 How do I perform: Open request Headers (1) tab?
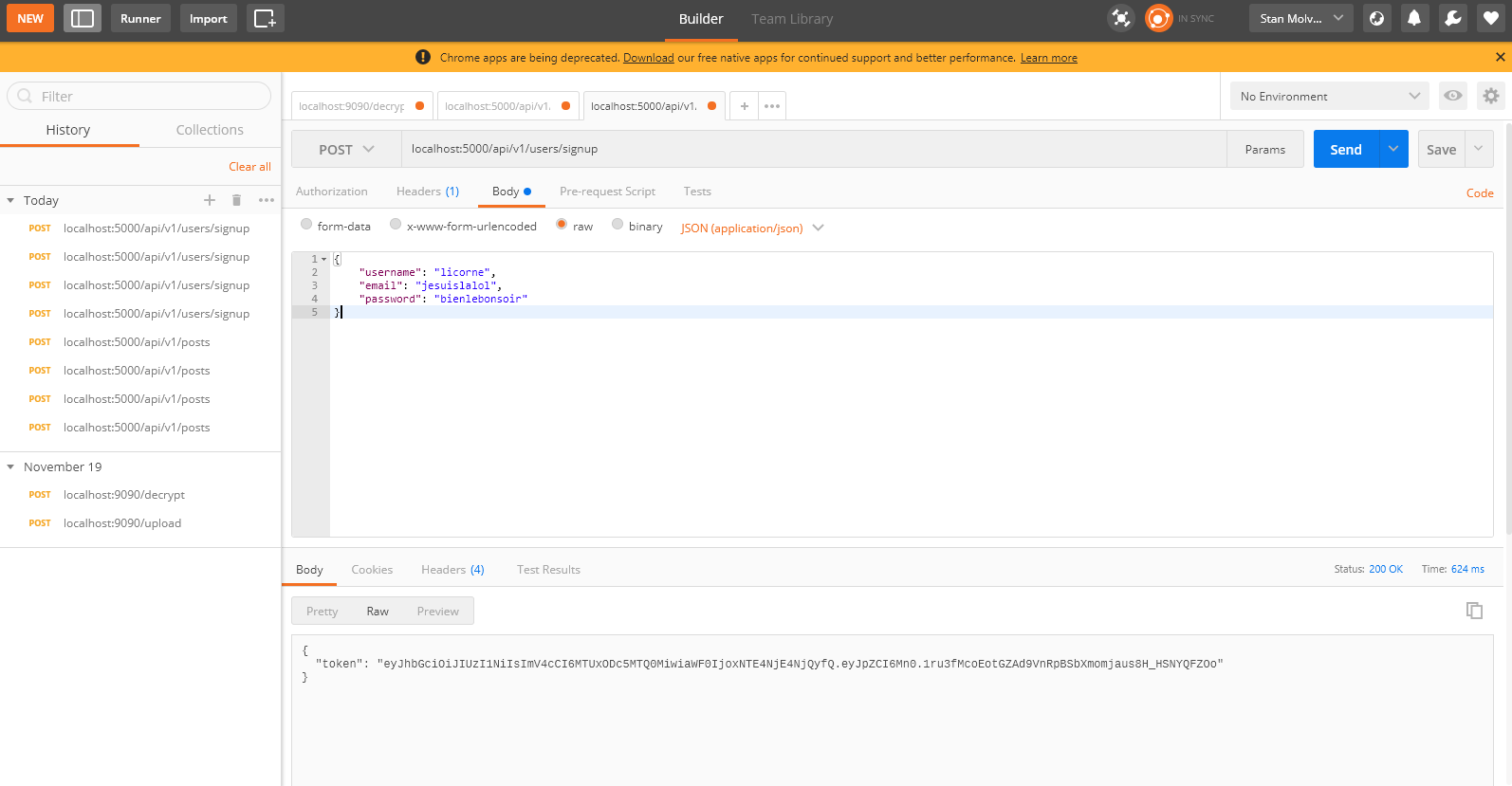click(x=428, y=192)
